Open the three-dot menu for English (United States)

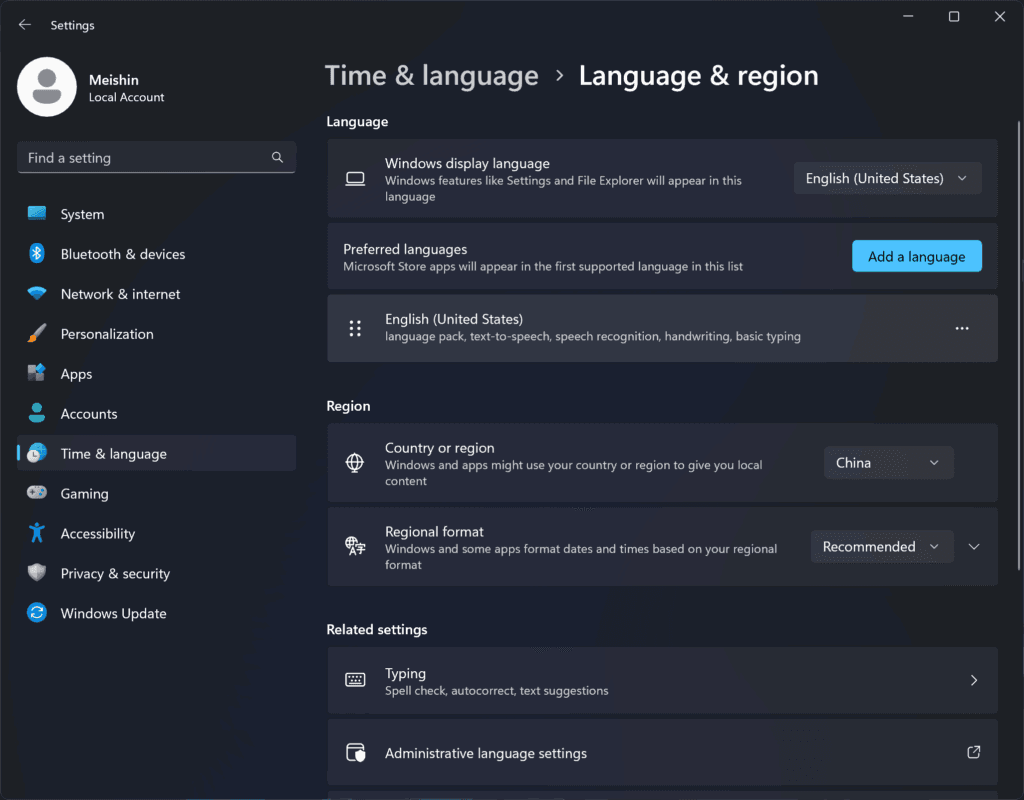coord(961,328)
